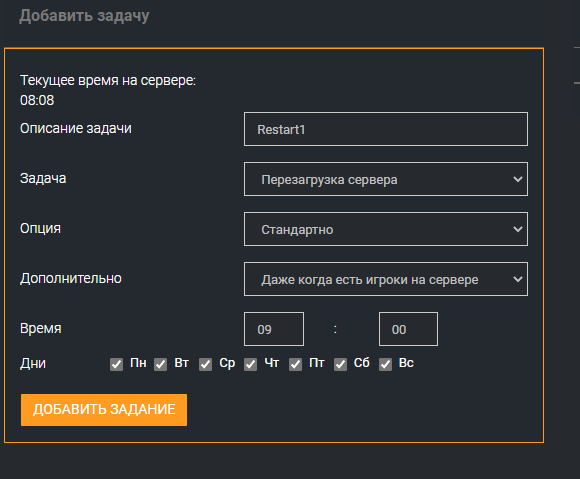Click the chevron arrow of Опция dropdown
580x479 pixels.
[518, 229]
